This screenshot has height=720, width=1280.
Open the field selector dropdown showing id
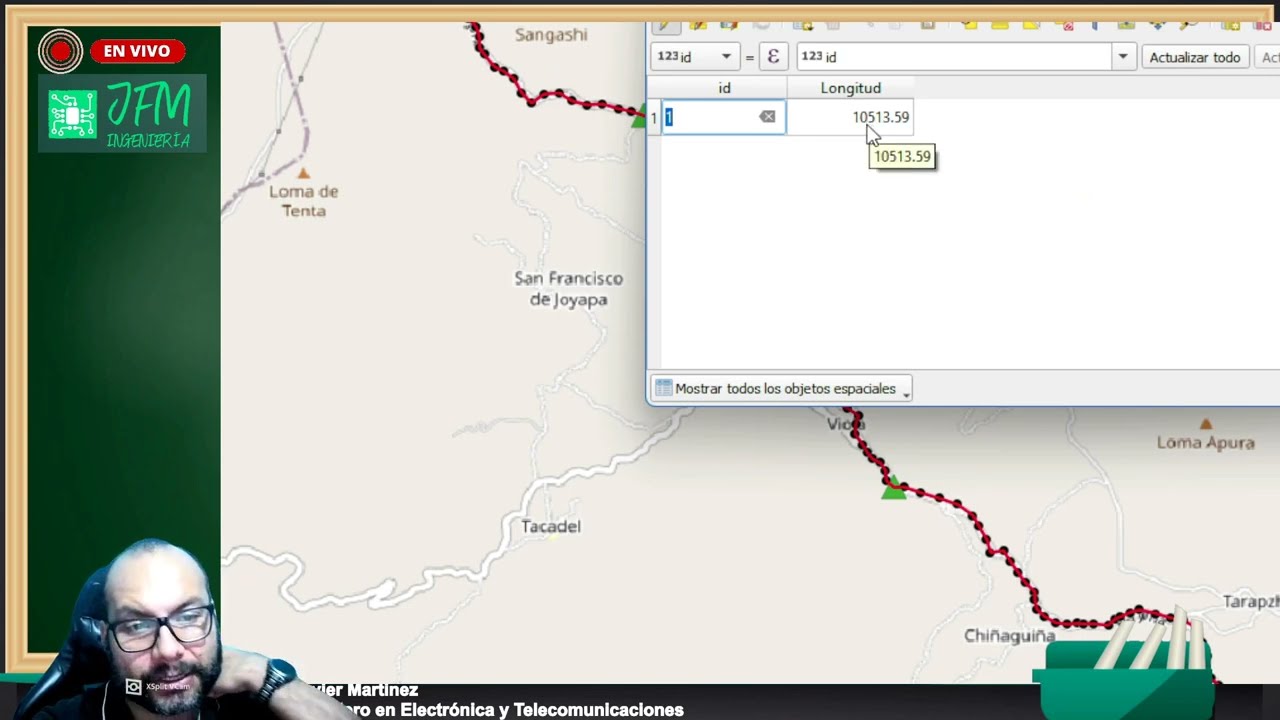click(696, 57)
